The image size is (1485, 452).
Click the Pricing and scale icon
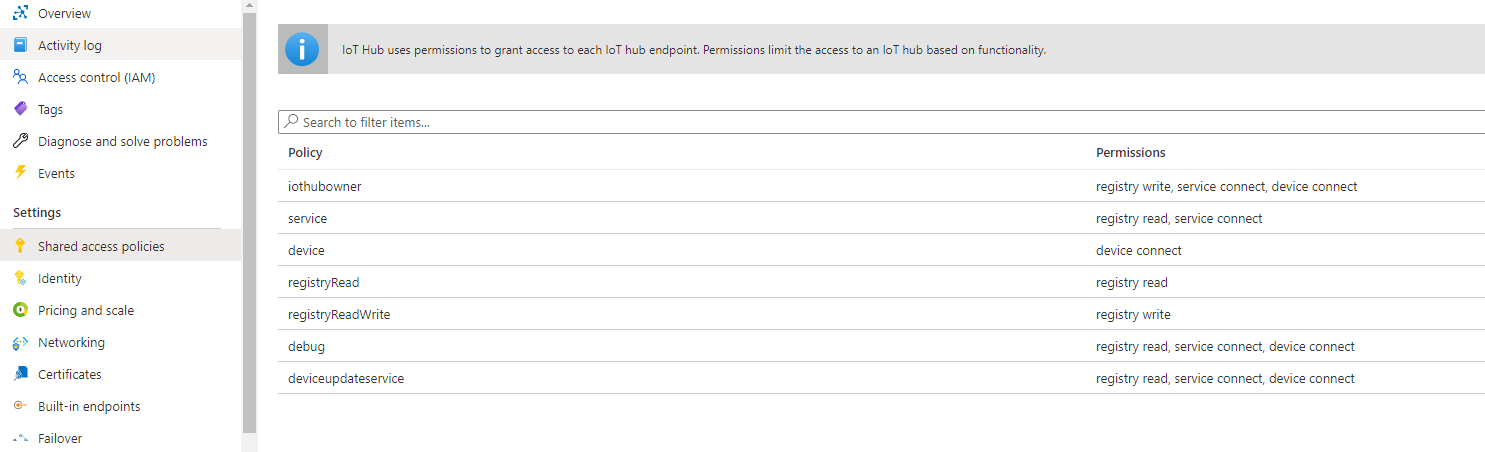click(x=20, y=310)
